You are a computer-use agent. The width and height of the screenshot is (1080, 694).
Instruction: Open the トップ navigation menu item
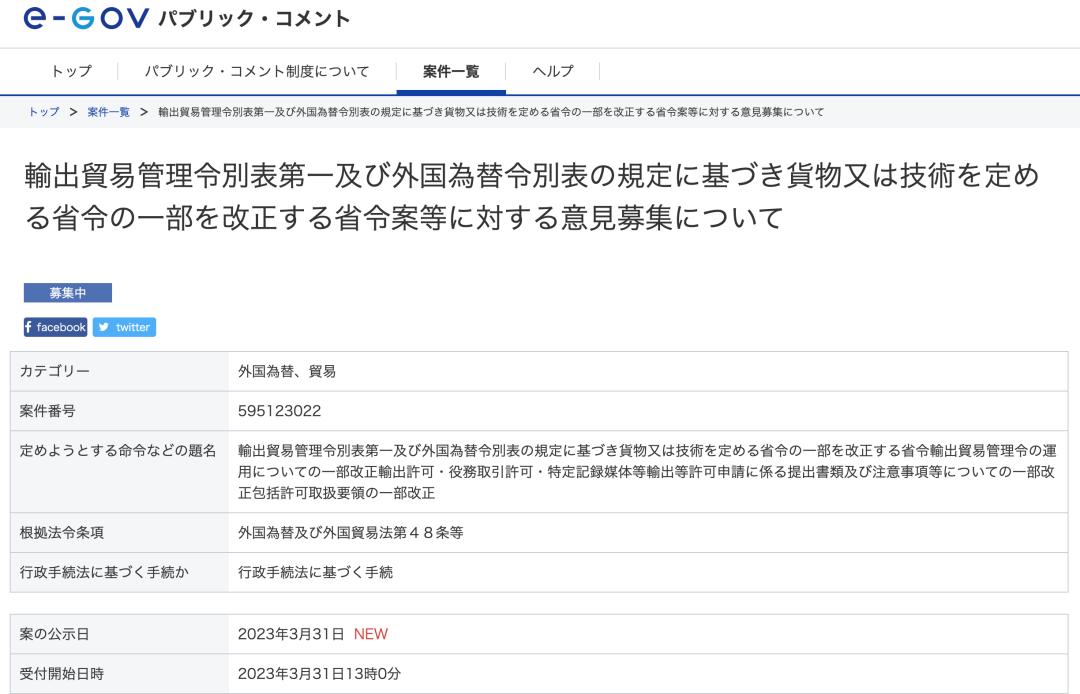point(71,71)
